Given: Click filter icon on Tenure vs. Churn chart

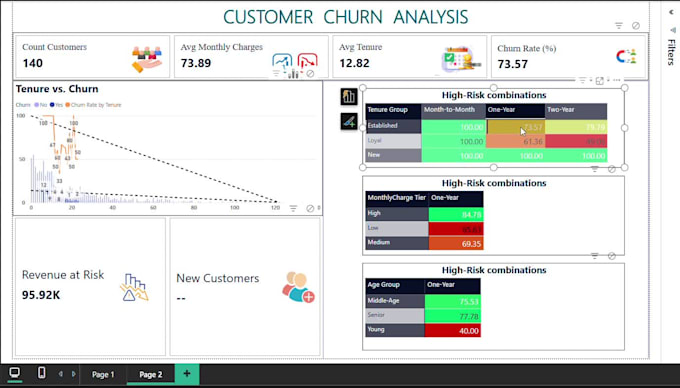Looking at the screenshot, I should tap(293, 209).
